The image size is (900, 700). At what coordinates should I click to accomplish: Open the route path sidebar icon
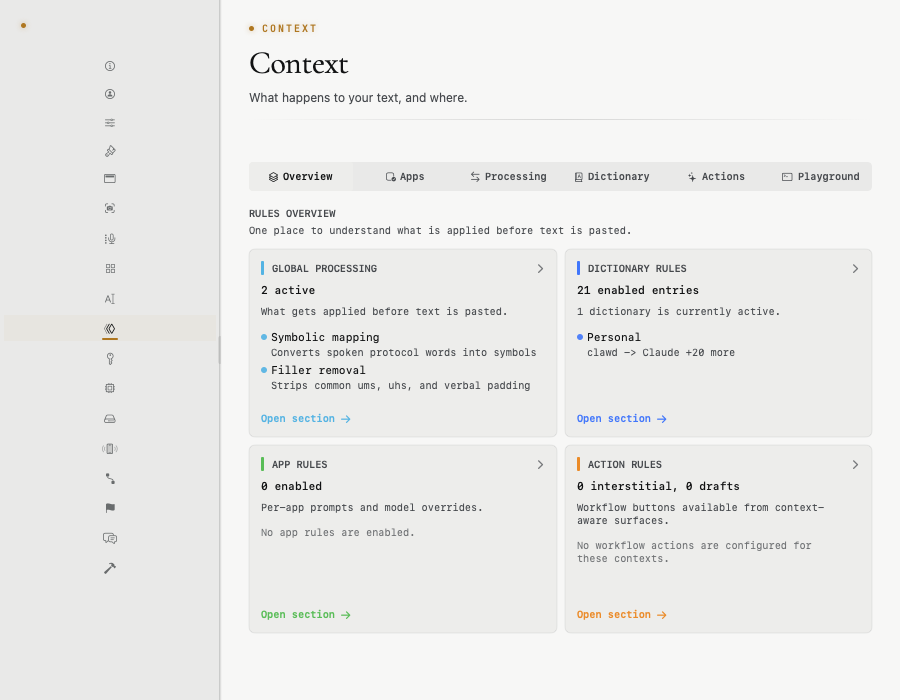[x=110, y=479]
